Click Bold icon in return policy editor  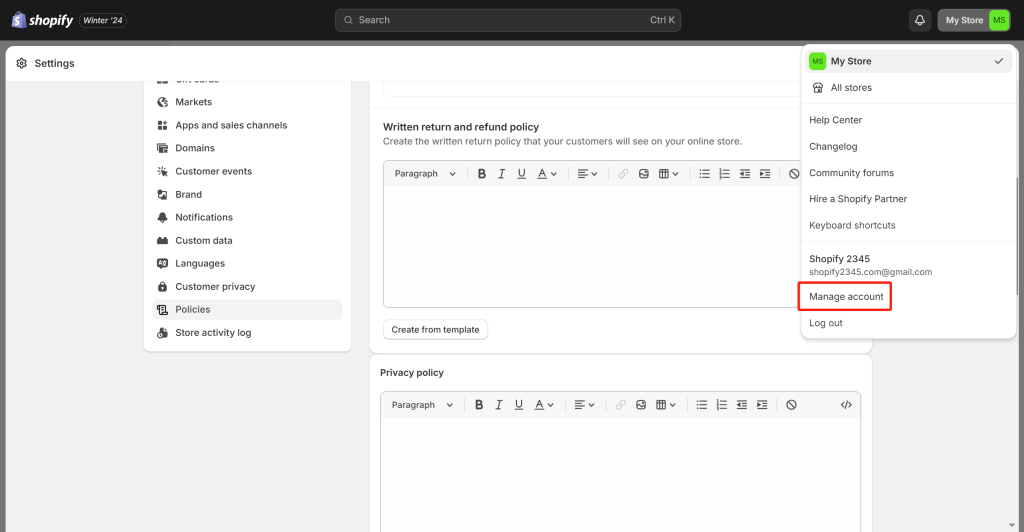pyautogui.click(x=481, y=174)
